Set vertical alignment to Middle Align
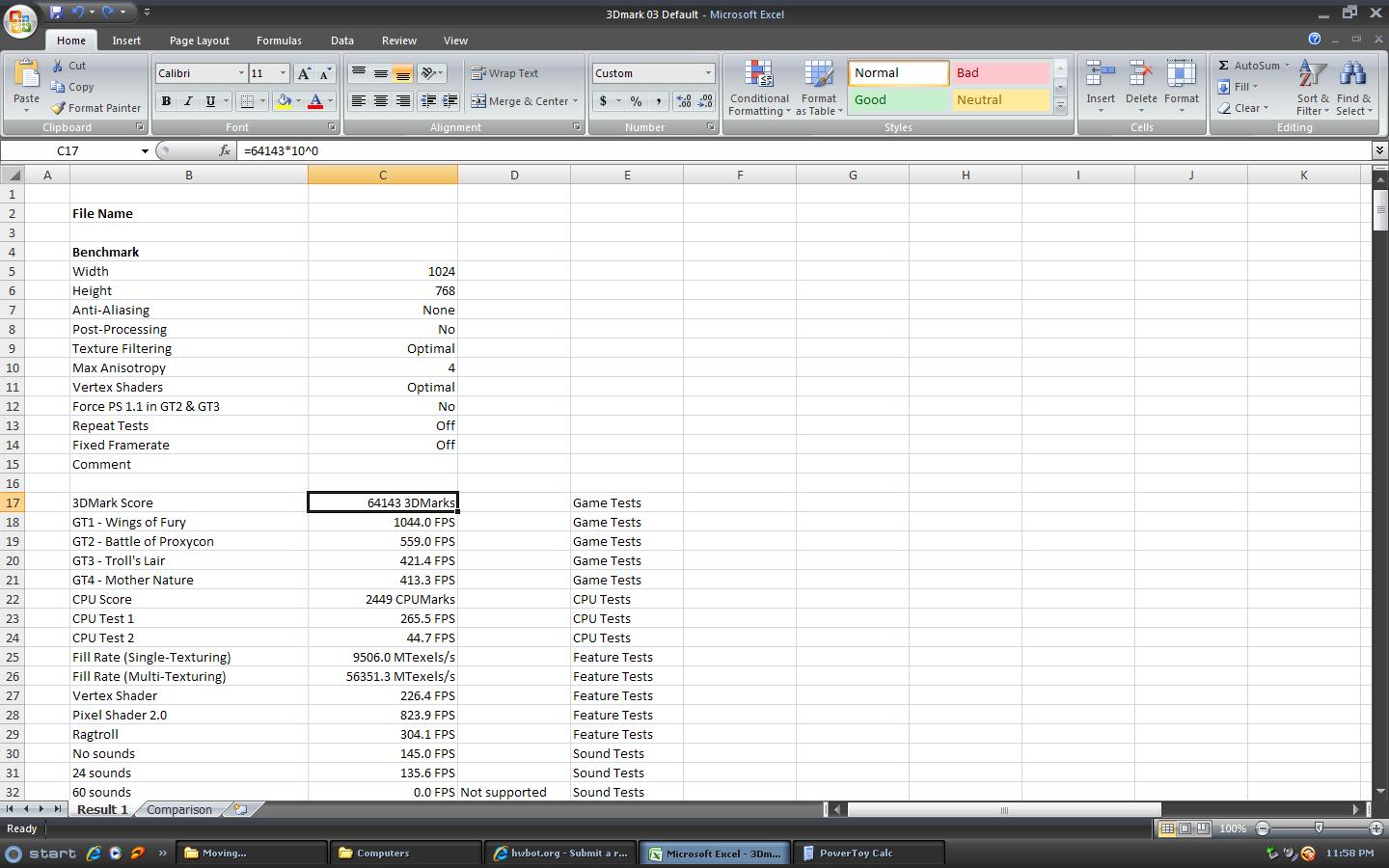 pyautogui.click(x=381, y=73)
